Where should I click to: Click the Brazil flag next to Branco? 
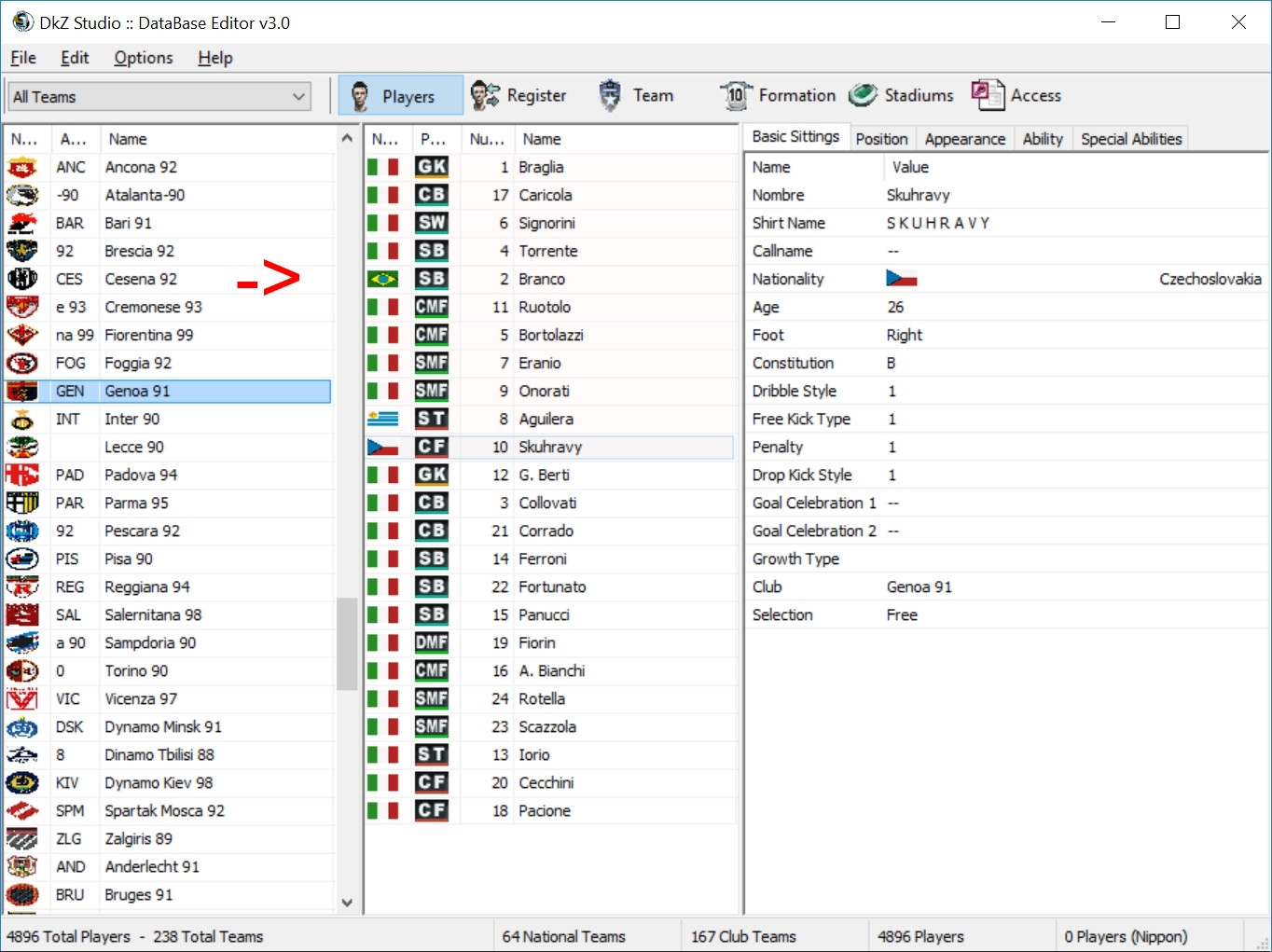[383, 279]
